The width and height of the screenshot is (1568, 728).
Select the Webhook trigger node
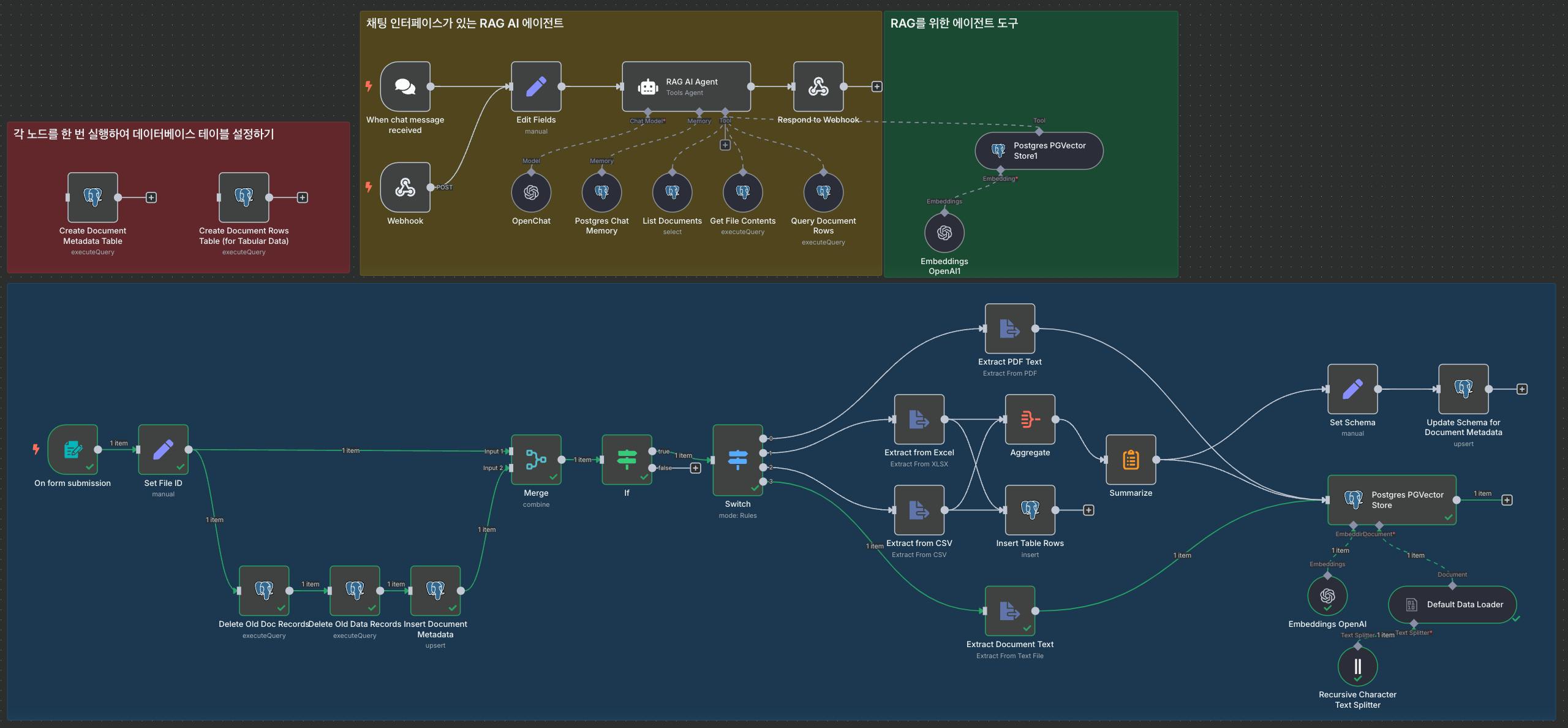[x=405, y=188]
